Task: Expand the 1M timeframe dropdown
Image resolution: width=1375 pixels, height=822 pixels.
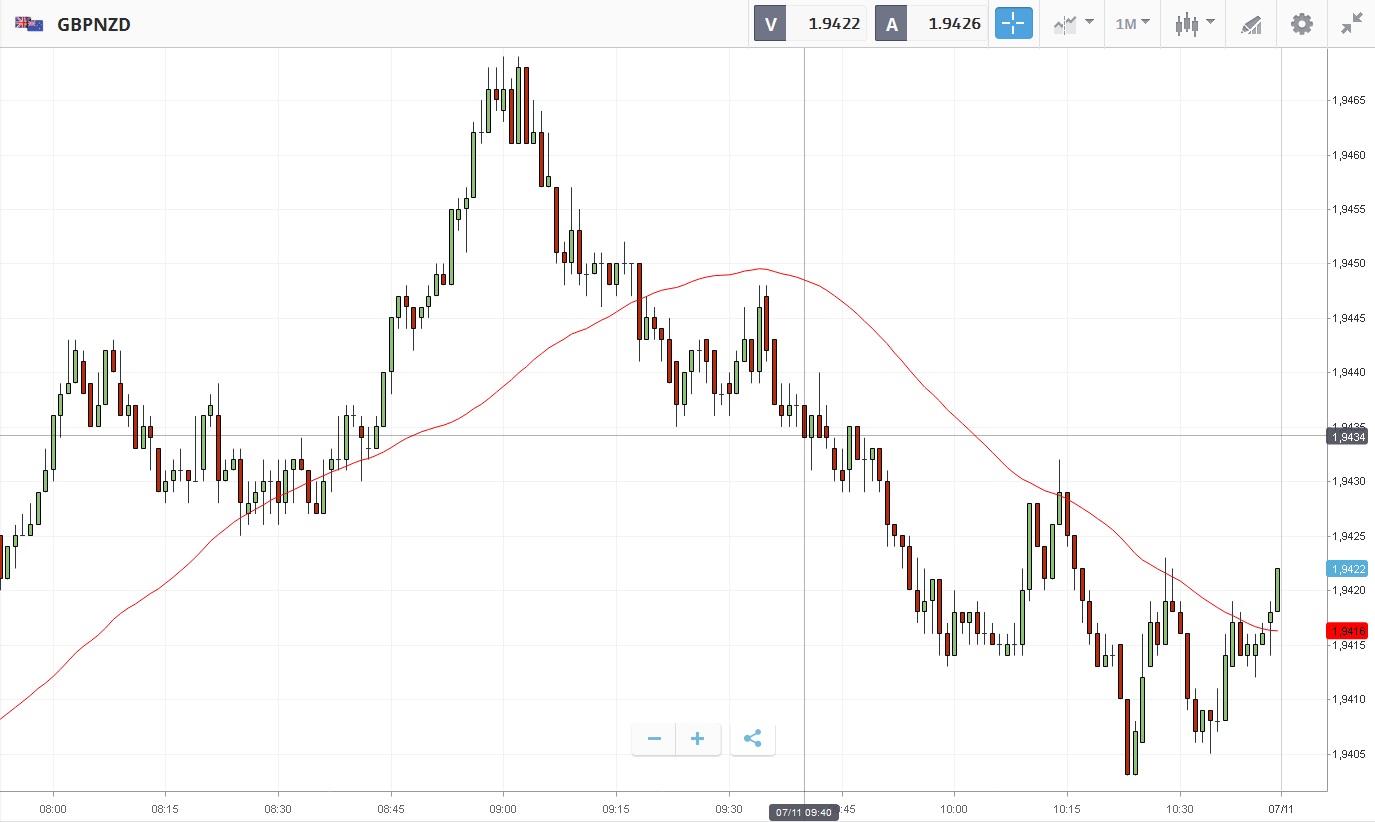Action: (x=1132, y=23)
